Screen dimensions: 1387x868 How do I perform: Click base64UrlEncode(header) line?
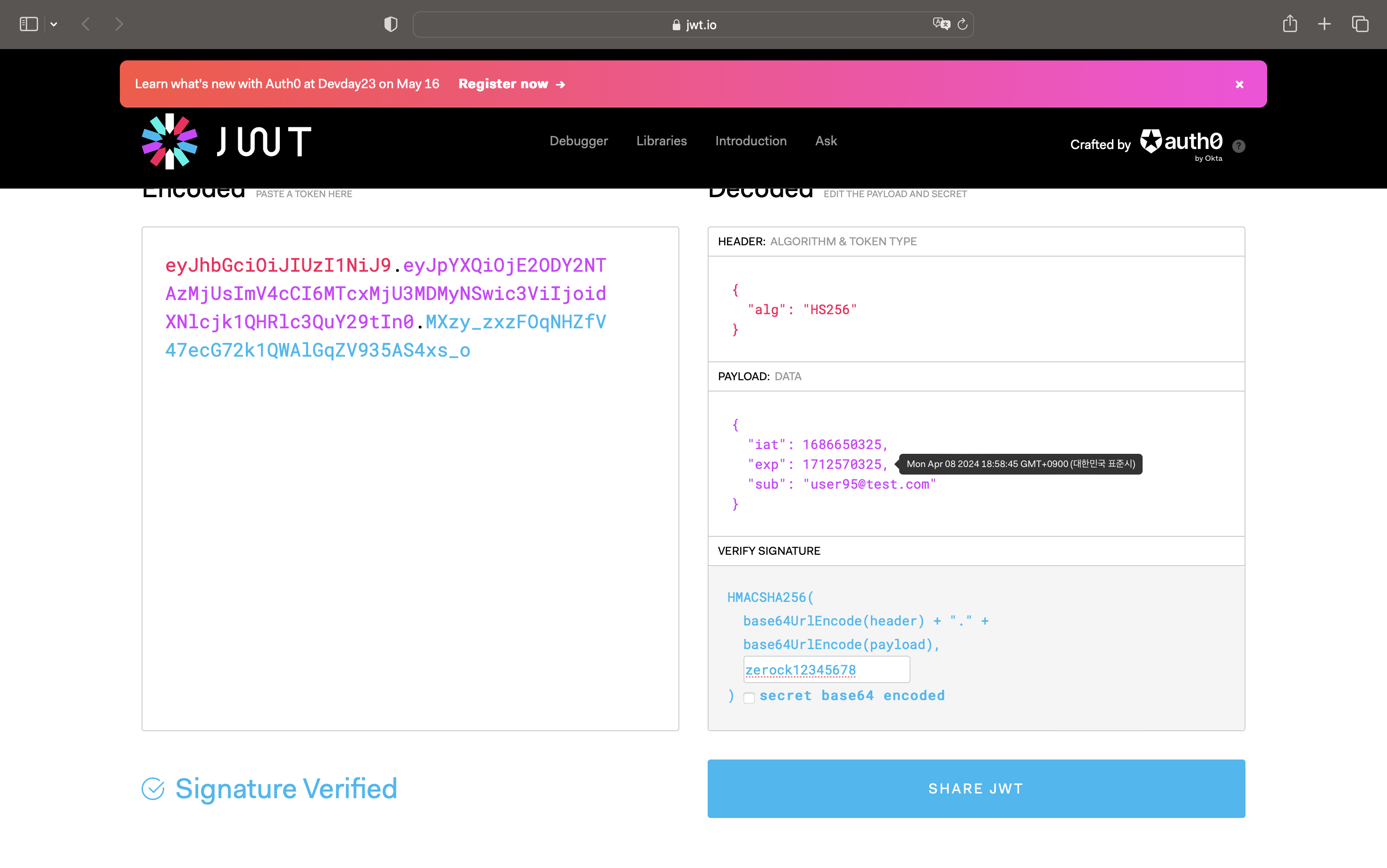pyautogui.click(x=866, y=621)
